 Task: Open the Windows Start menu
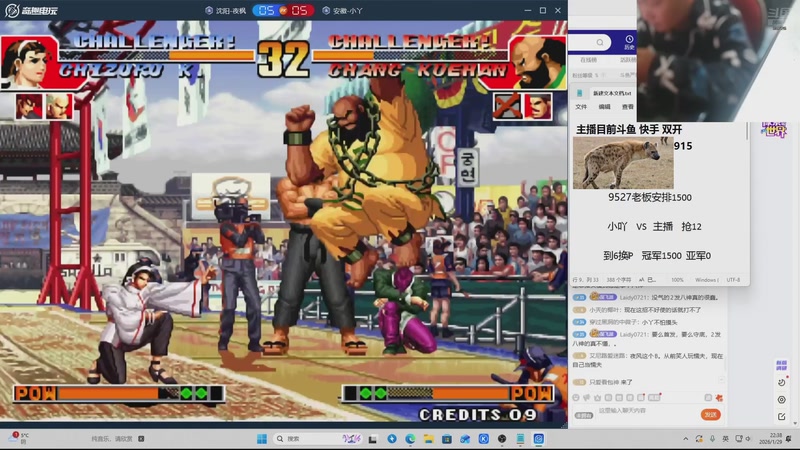262,439
